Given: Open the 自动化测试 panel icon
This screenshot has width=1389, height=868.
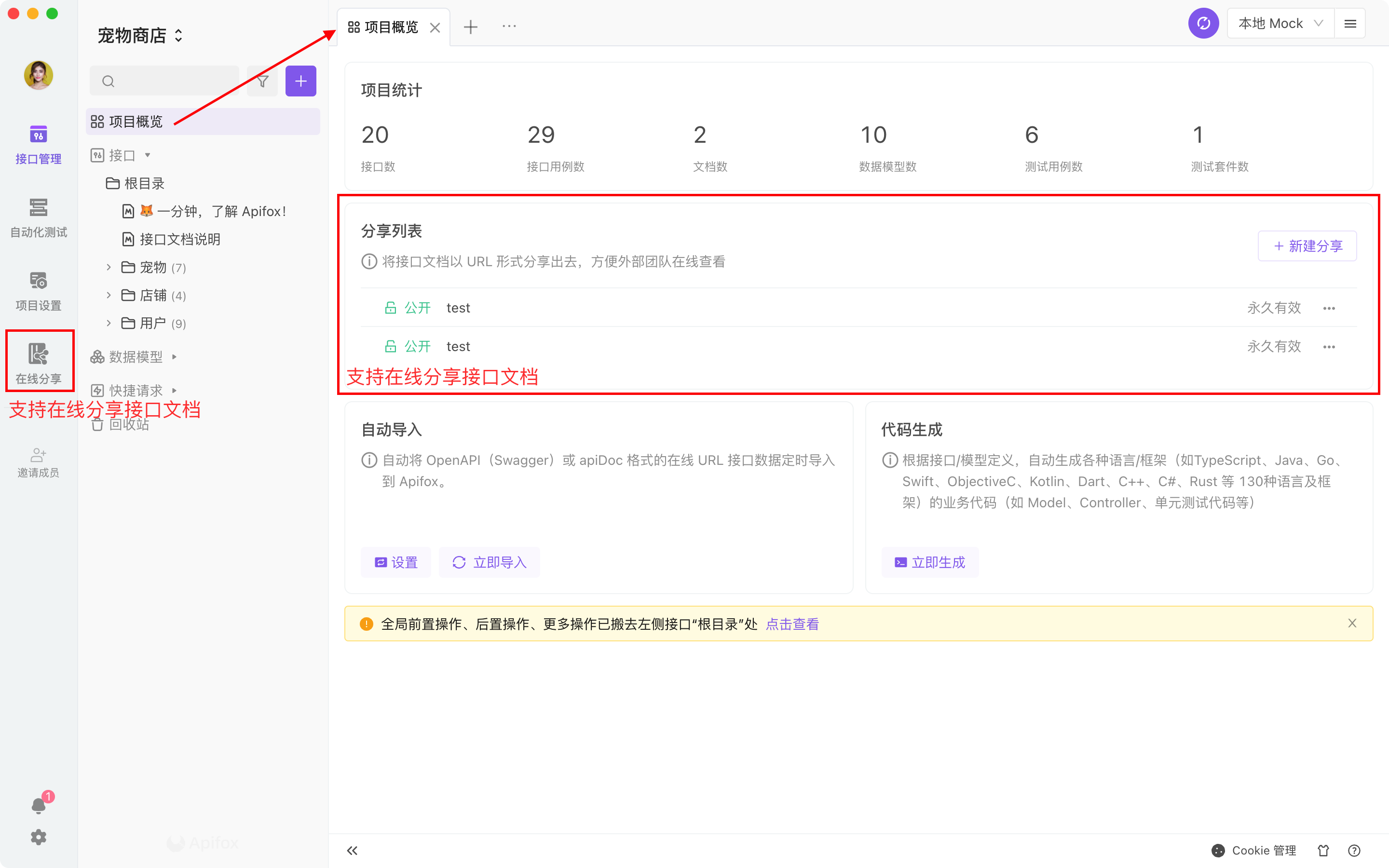Looking at the screenshot, I should coord(38,217).
